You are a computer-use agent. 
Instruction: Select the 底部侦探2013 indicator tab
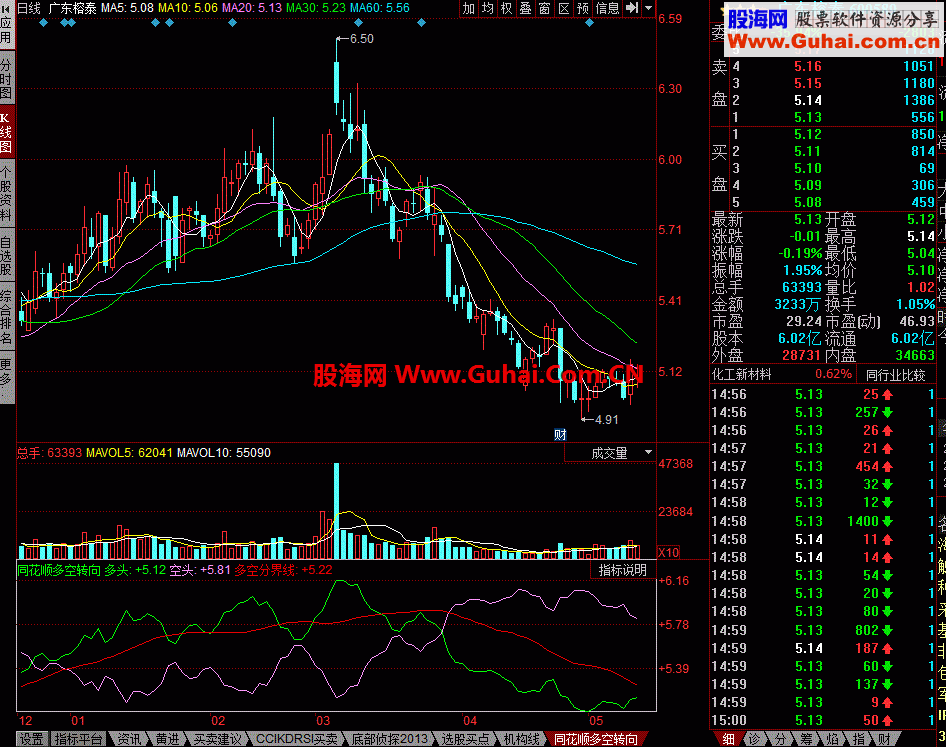click(x=389, y=739)
